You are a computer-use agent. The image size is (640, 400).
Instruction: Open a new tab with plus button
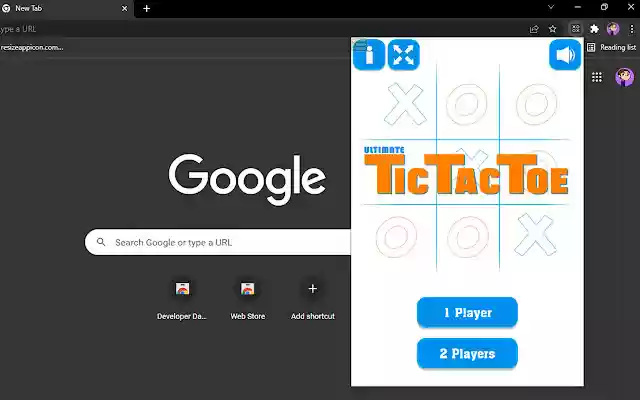tap(147, 8)
